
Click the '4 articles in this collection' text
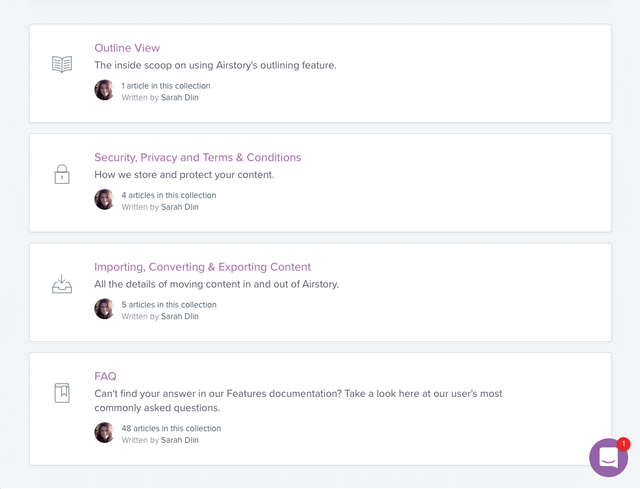169,195
